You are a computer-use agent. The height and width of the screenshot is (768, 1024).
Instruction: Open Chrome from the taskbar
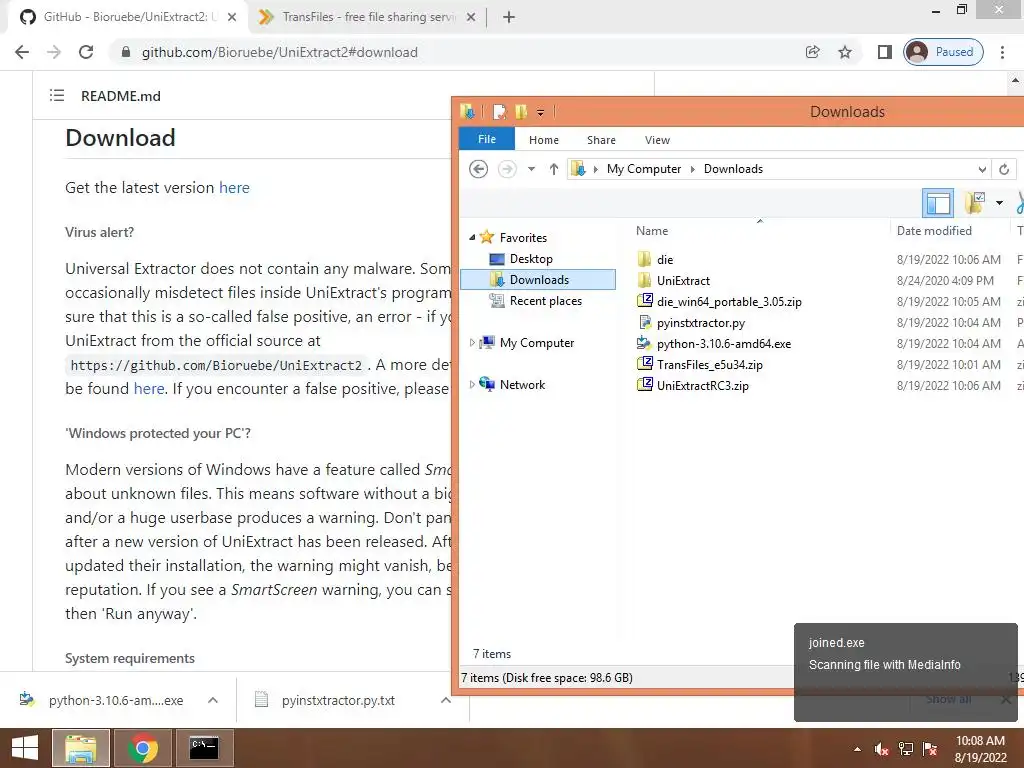click(x=142, y=748)
